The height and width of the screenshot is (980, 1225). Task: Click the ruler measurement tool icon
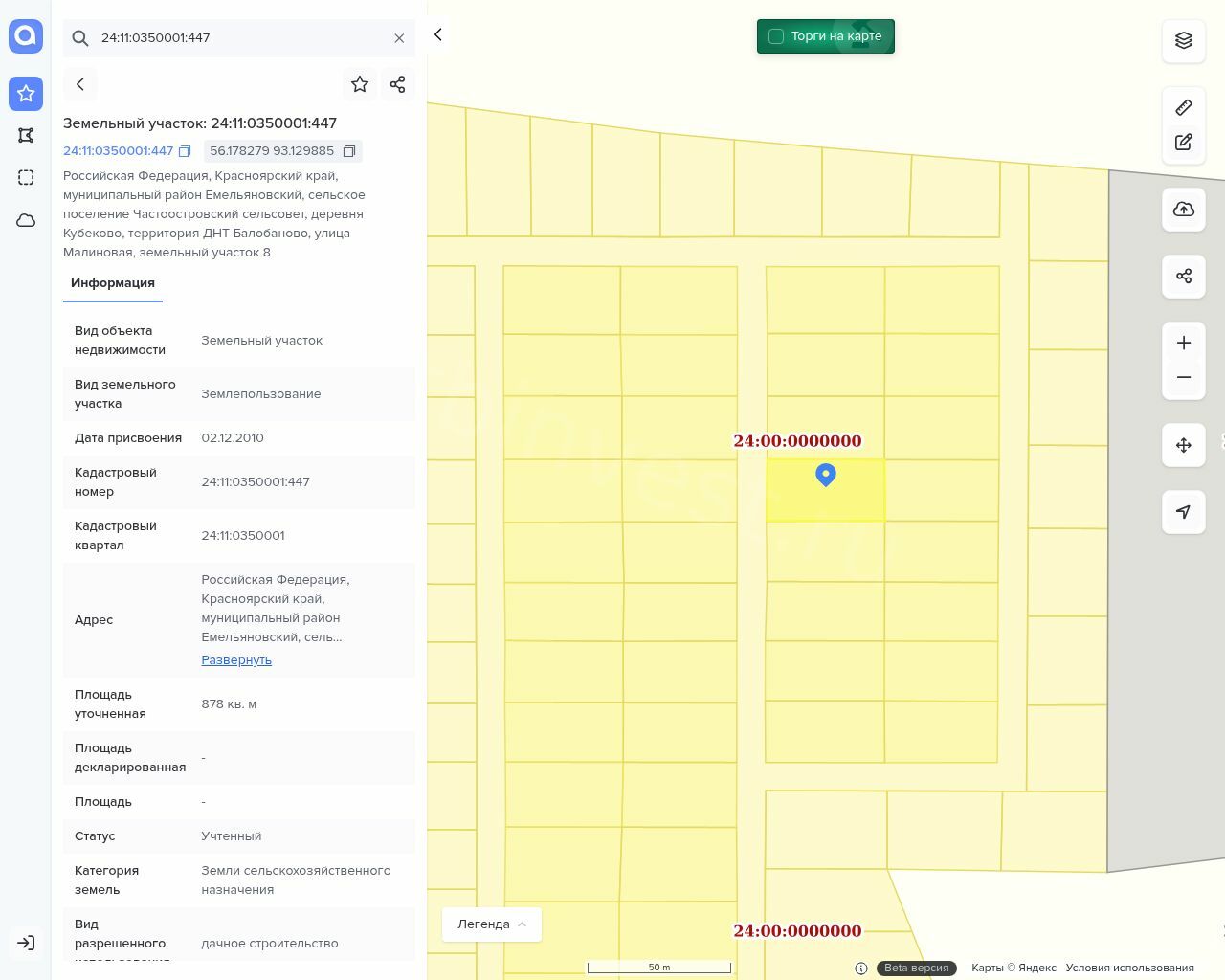[1184, 107]
